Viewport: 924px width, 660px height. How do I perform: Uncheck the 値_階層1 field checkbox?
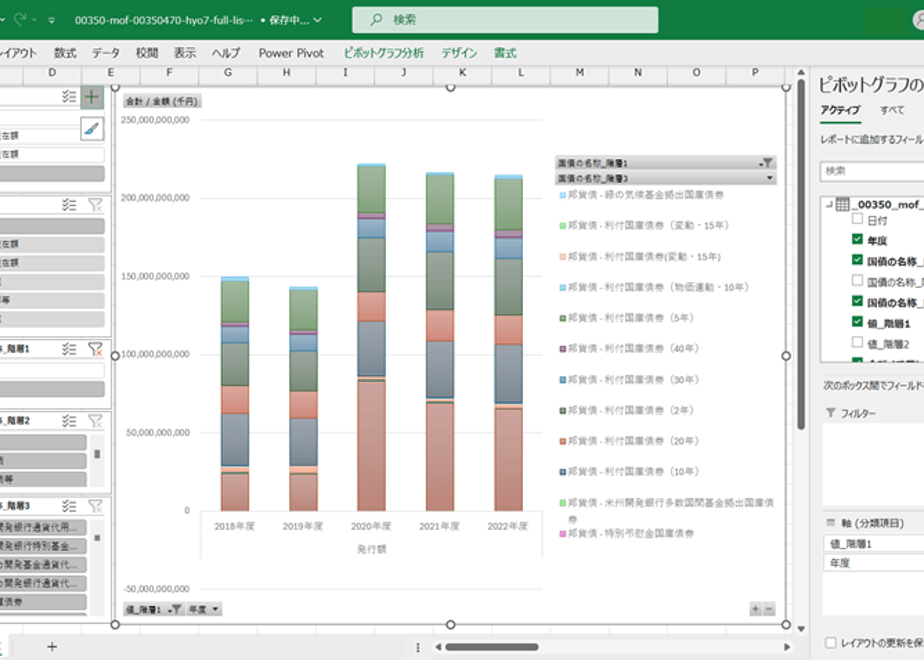pos(857,322)
